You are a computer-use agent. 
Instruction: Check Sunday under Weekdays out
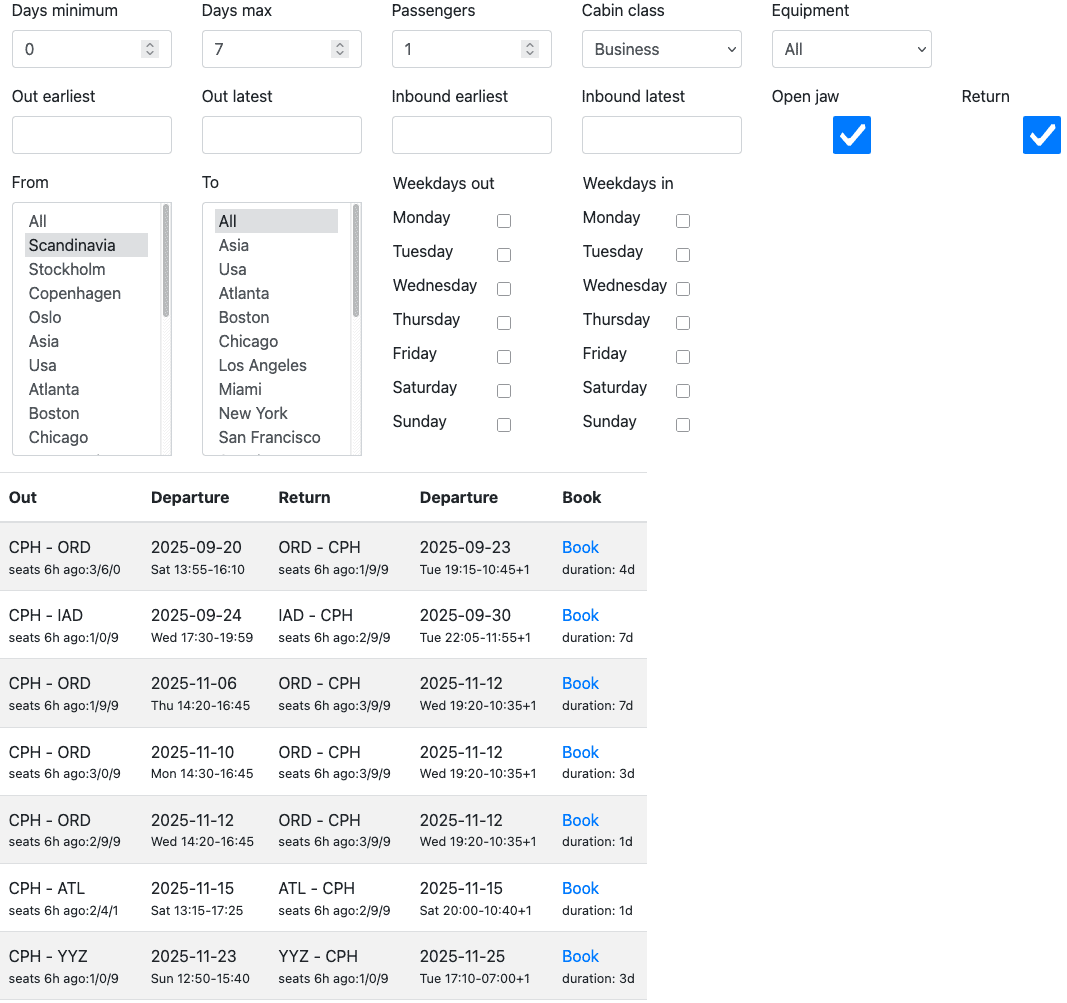tap(504, 425)
